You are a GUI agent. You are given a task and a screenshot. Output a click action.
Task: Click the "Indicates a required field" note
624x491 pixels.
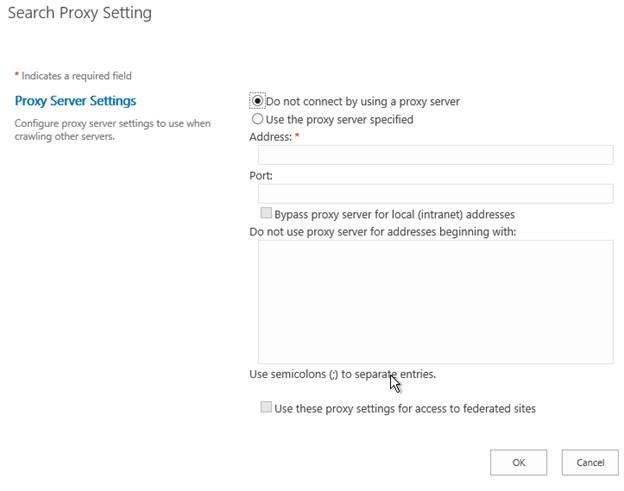[75, 76]
